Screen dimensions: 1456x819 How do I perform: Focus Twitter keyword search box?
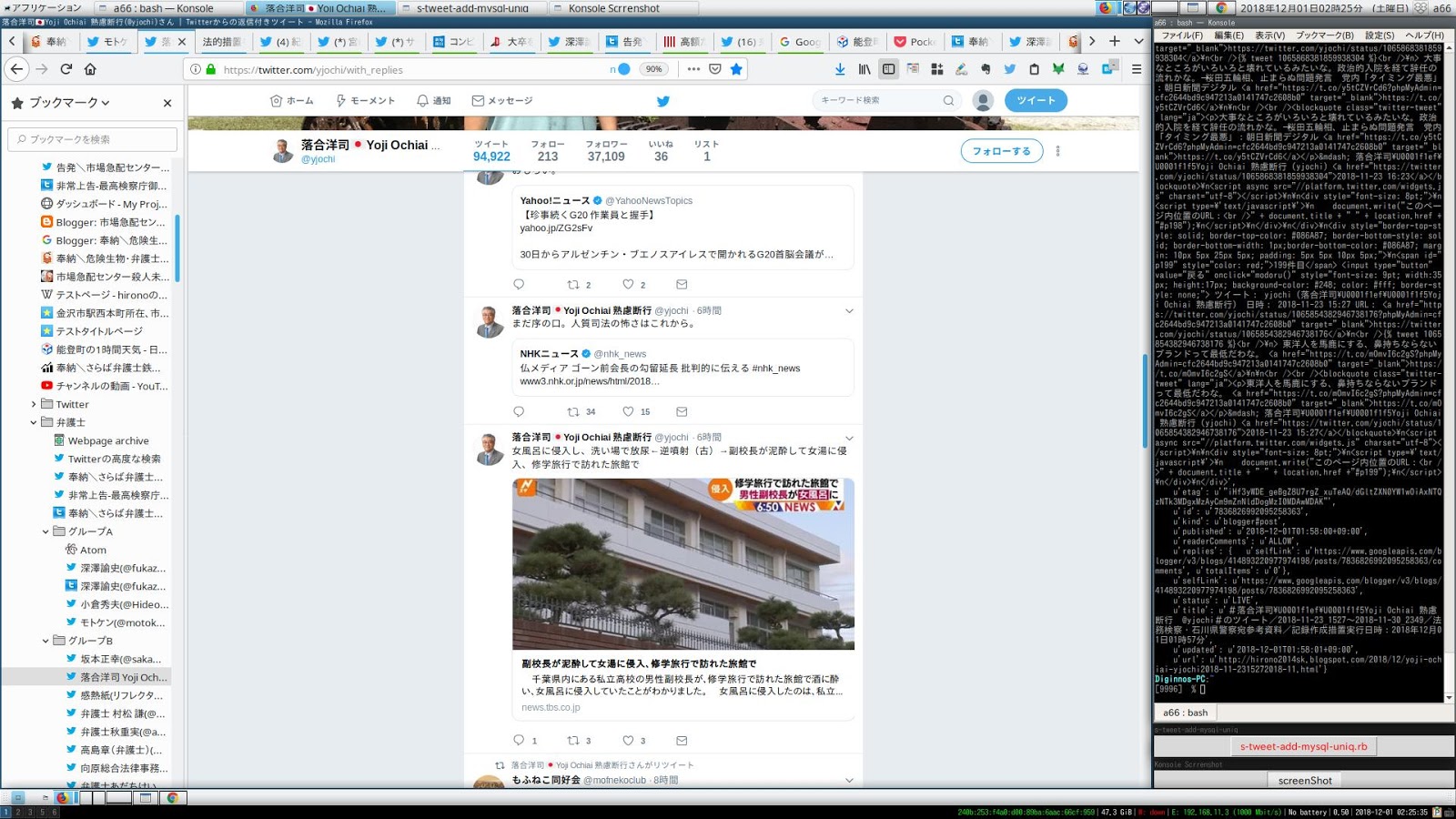click(x=887, y=100)
